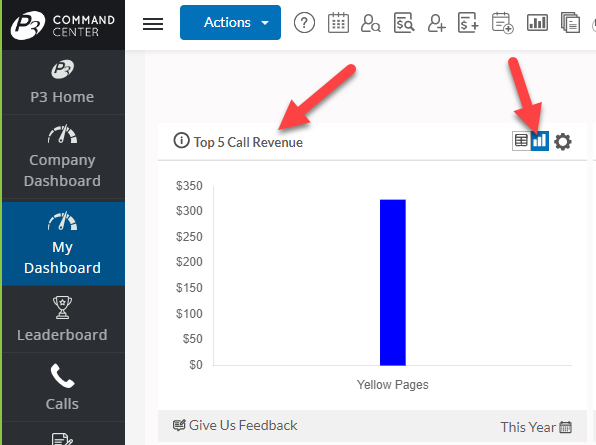596x445 pixels.
Task: Click the $350 axis label
Action: tap(189, 186)
